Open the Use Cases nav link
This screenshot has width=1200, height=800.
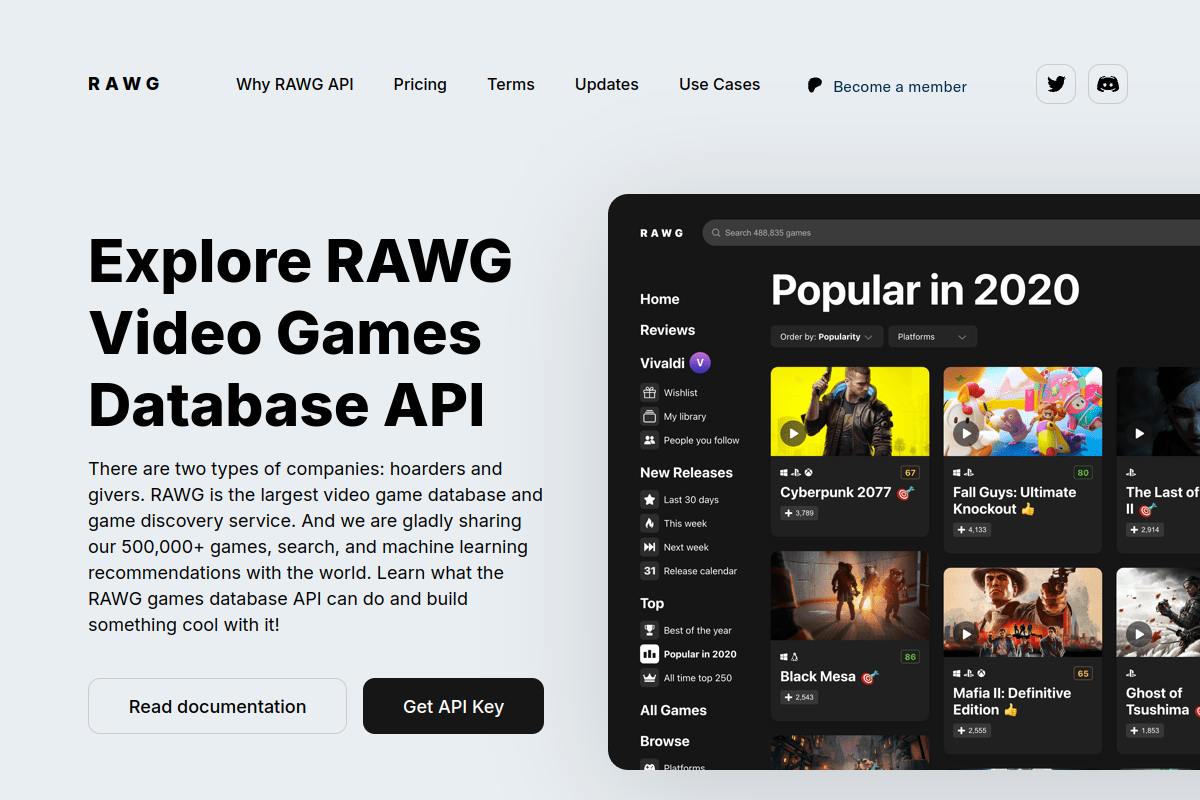[720, 84]
